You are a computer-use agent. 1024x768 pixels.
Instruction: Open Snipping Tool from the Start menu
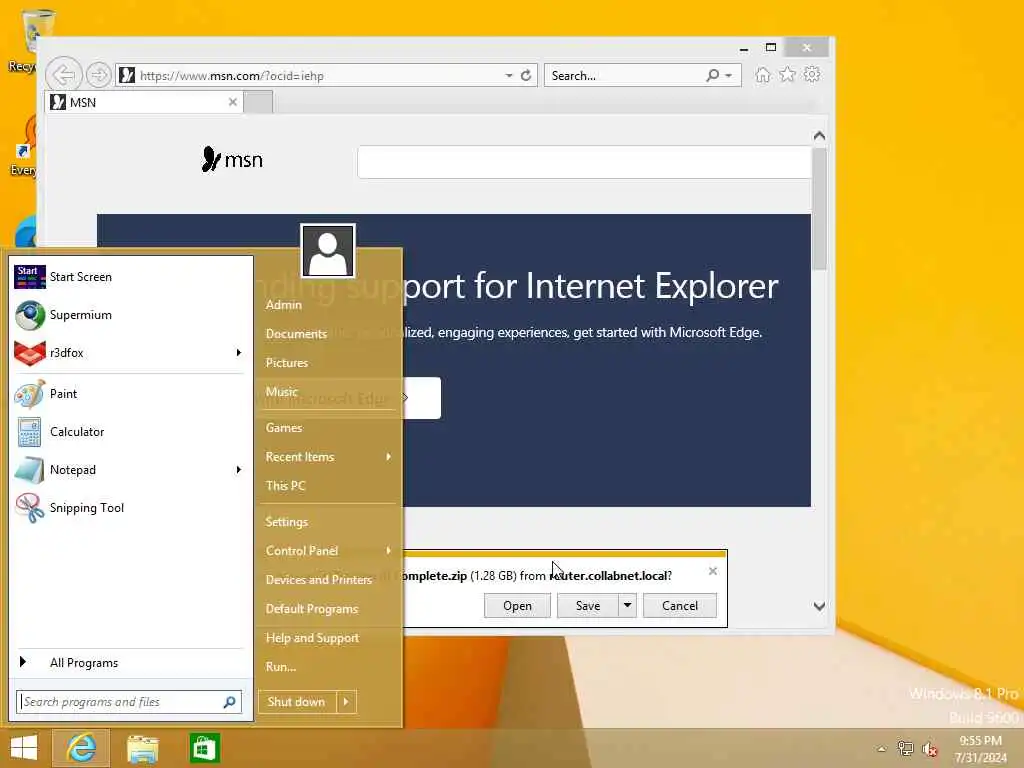pyautogui.click(x=129, y=507)
